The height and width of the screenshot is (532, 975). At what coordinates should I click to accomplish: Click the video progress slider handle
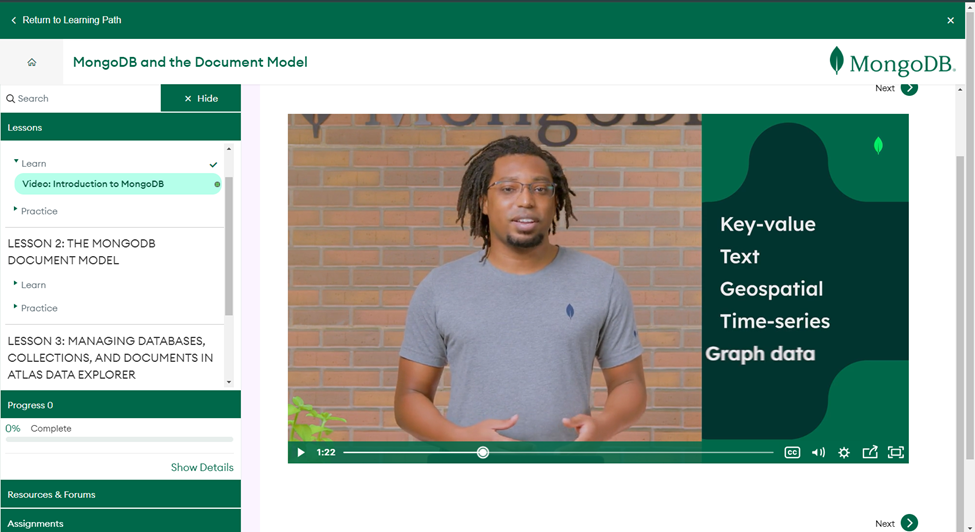tap(483, 452)
